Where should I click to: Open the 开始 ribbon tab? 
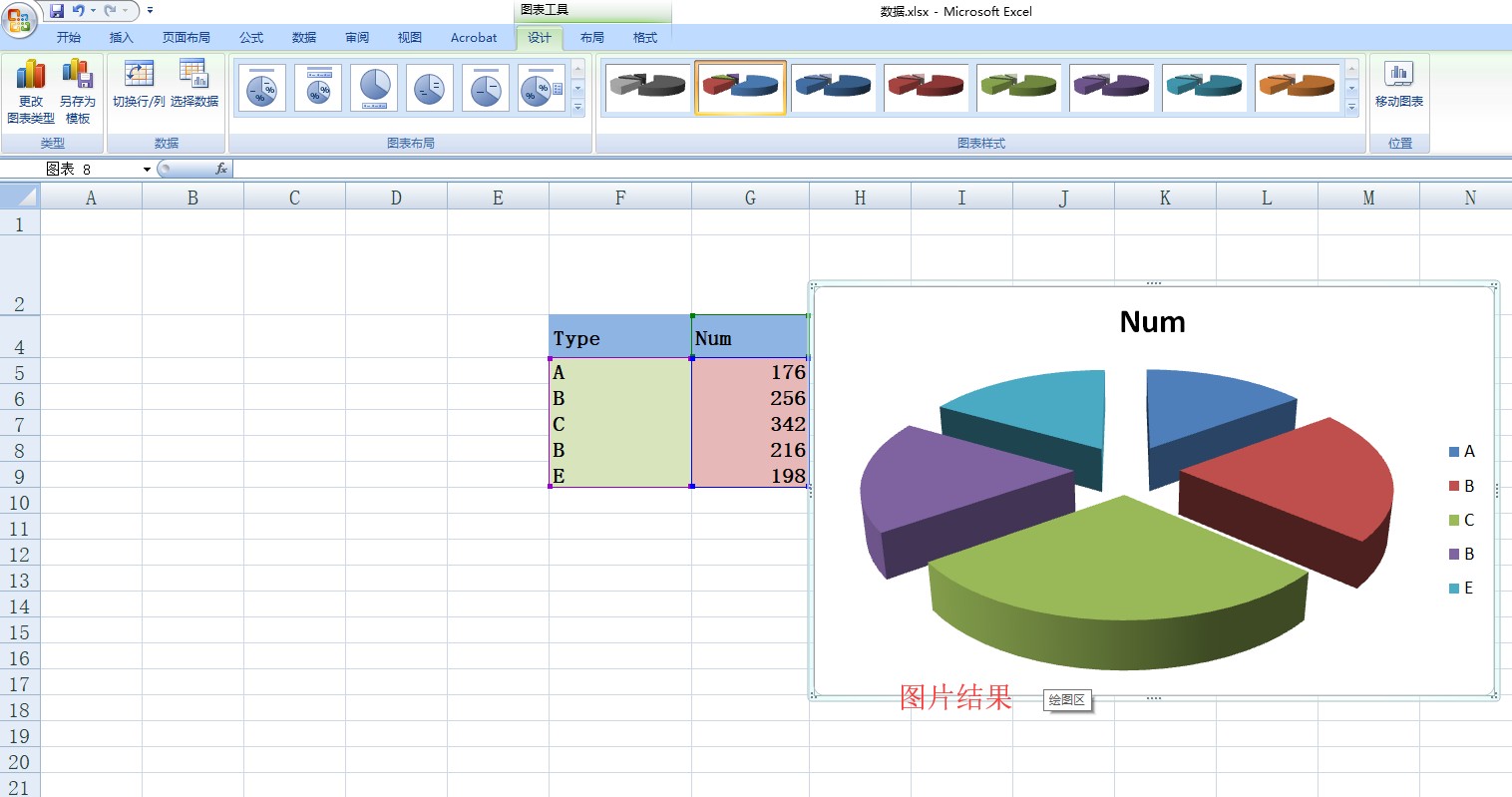click(x=69, y=38)
